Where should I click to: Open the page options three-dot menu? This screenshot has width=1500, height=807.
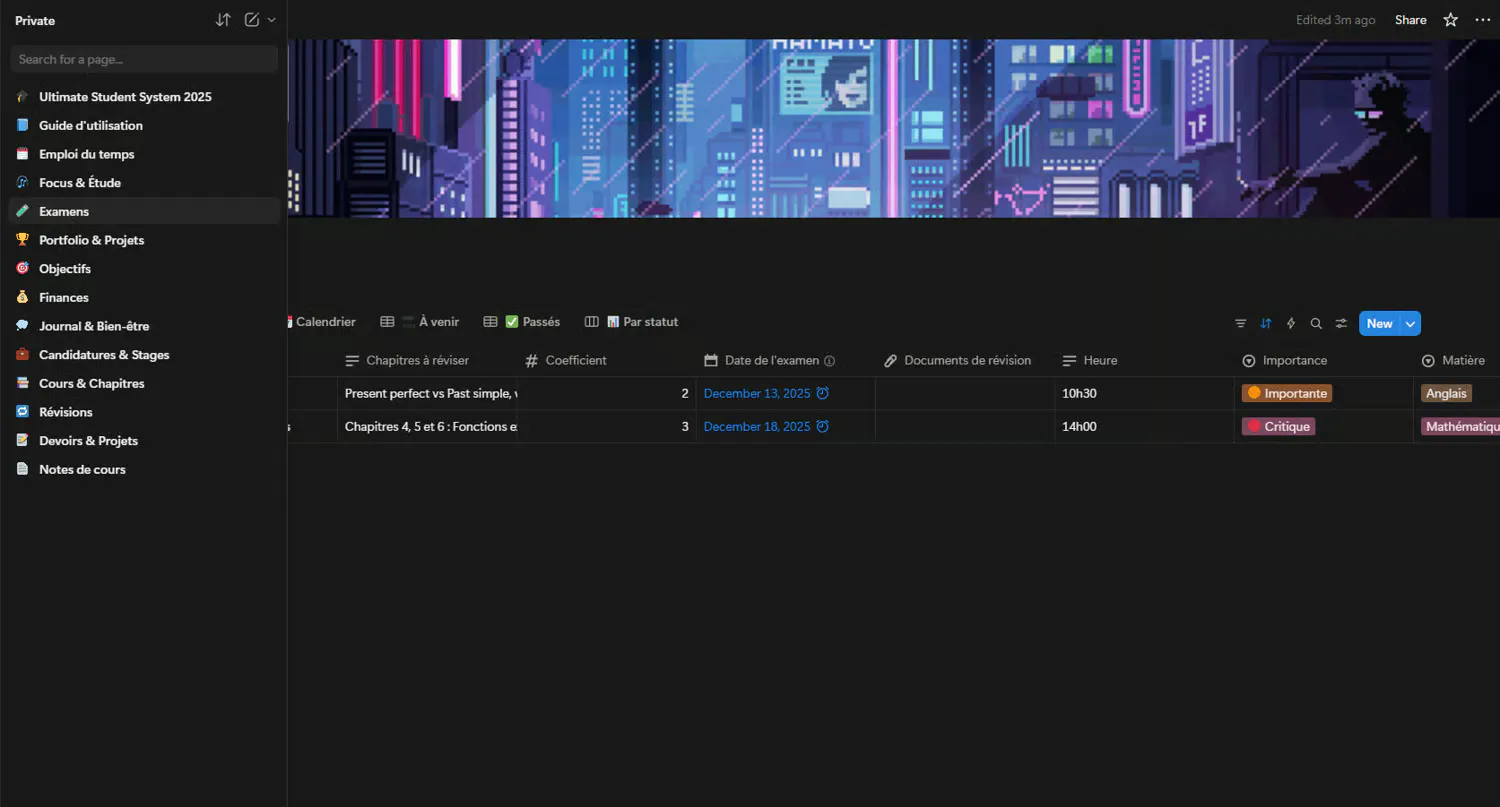point(1482,20)
